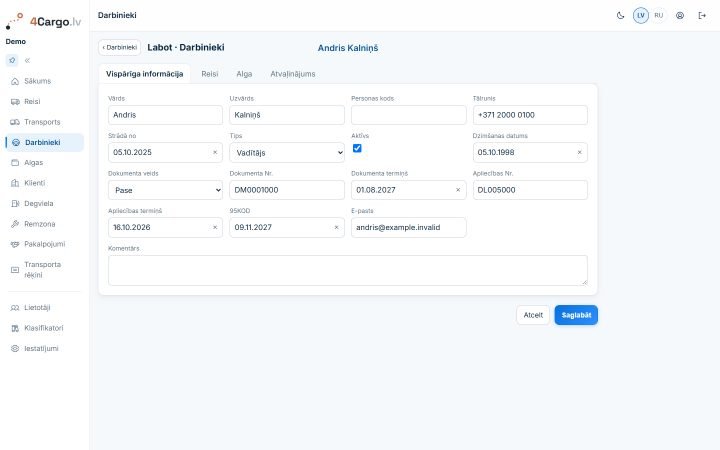This screenshot has width=720, height=450.
Task: Open the user profile icon
Action: [x=680, y=16]
